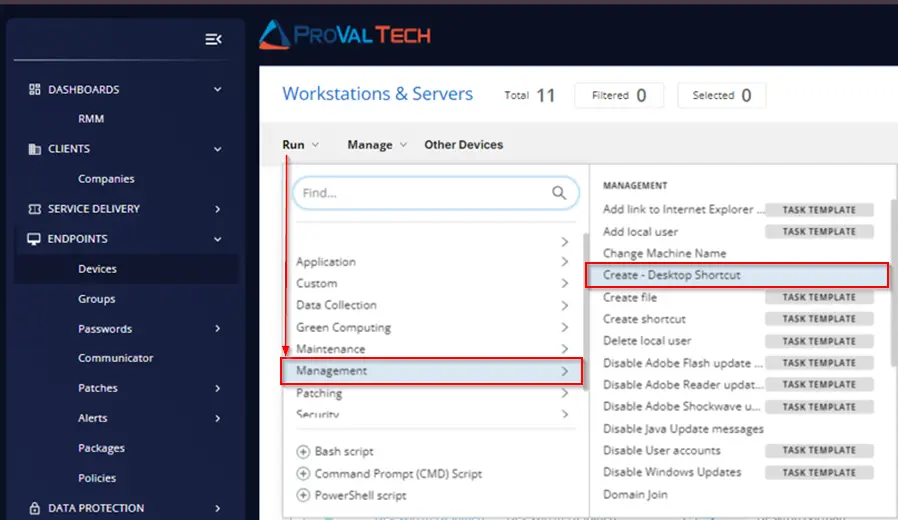Open the Policies page
Screen dimensions: 898x520
(97, 478)
